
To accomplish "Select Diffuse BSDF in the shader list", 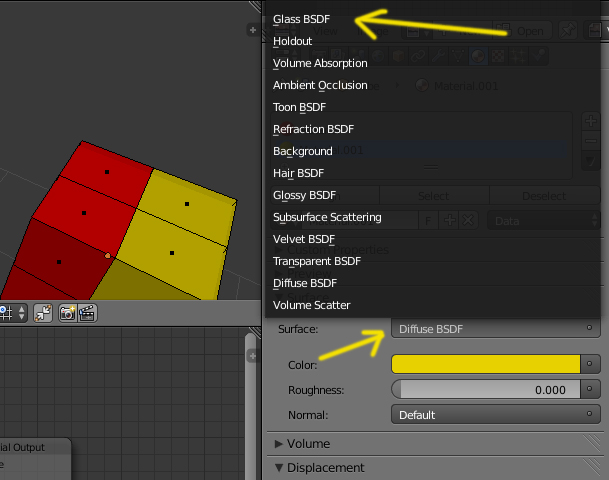I will [305, 283].
